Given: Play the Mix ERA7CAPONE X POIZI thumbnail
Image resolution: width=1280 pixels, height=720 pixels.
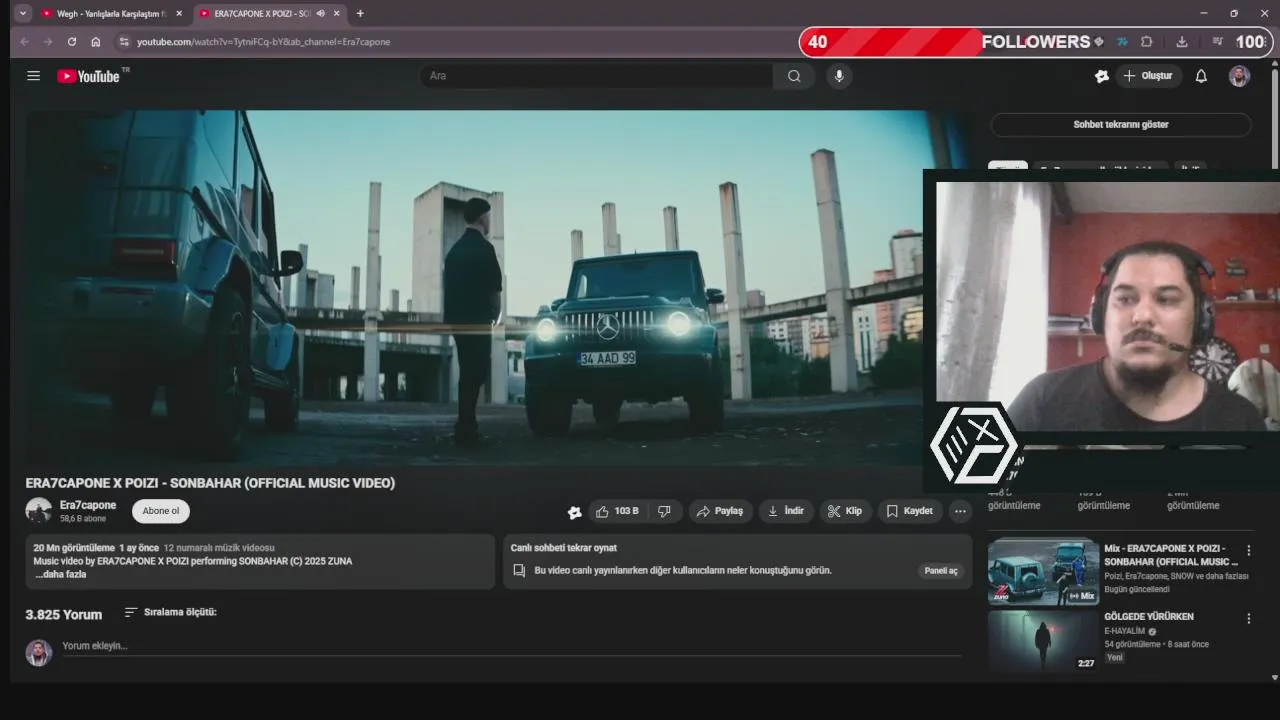Looking at the screenshot, I should tap(1043, 572).
